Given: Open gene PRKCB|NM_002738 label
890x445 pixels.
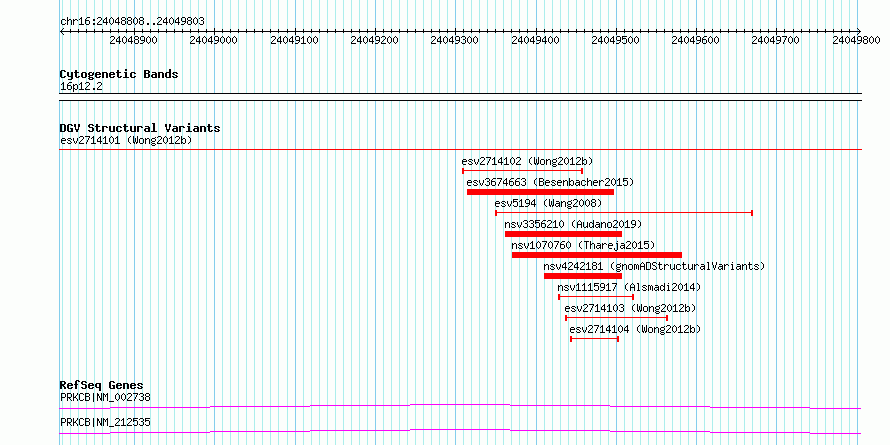Looking at the screenshot, I should tap(105, 397).
